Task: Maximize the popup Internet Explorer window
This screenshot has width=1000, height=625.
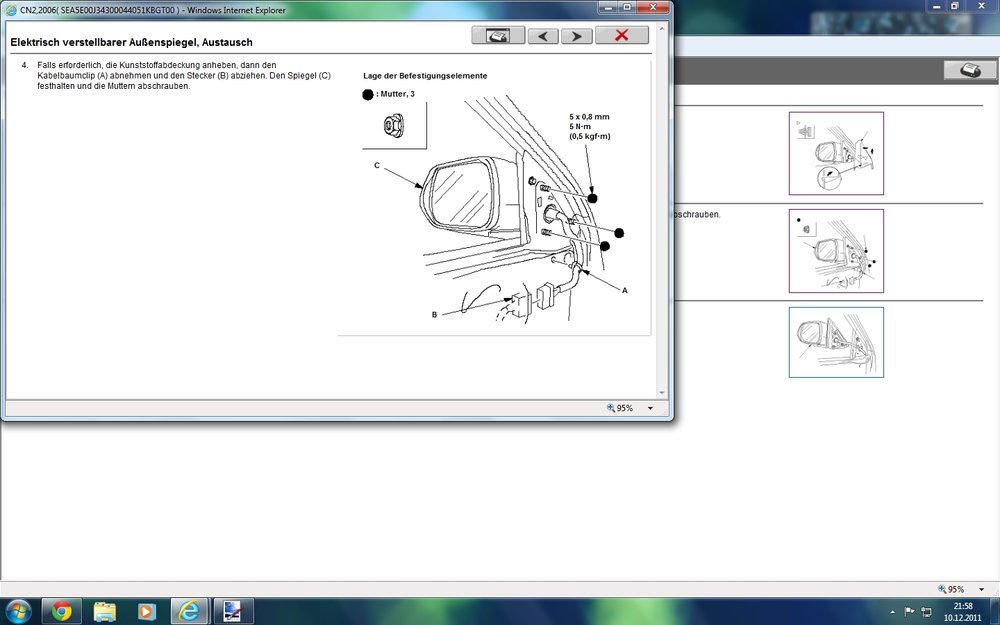Action: (x=627, y=7)
